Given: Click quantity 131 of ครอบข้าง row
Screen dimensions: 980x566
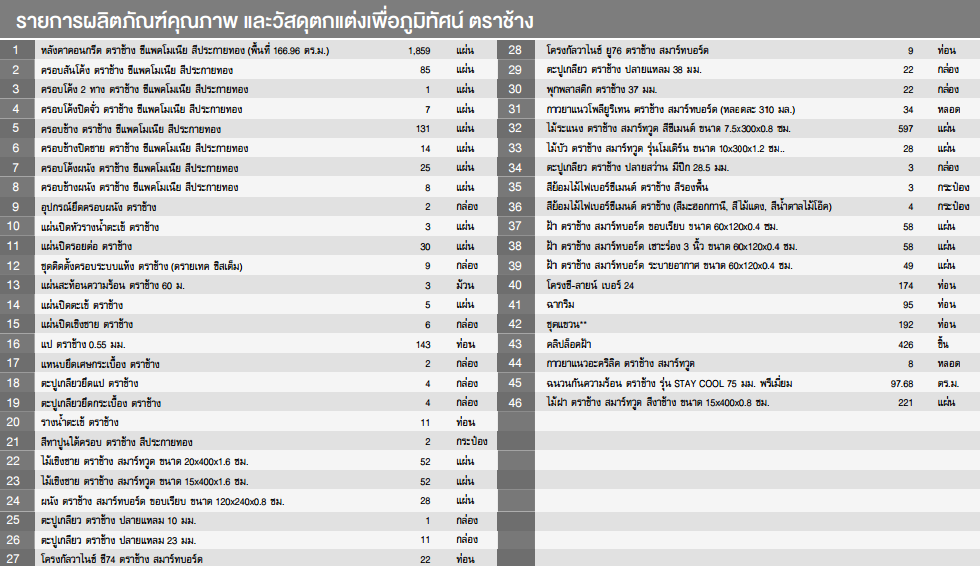Looking at the screenshot, I should point(422,129).
